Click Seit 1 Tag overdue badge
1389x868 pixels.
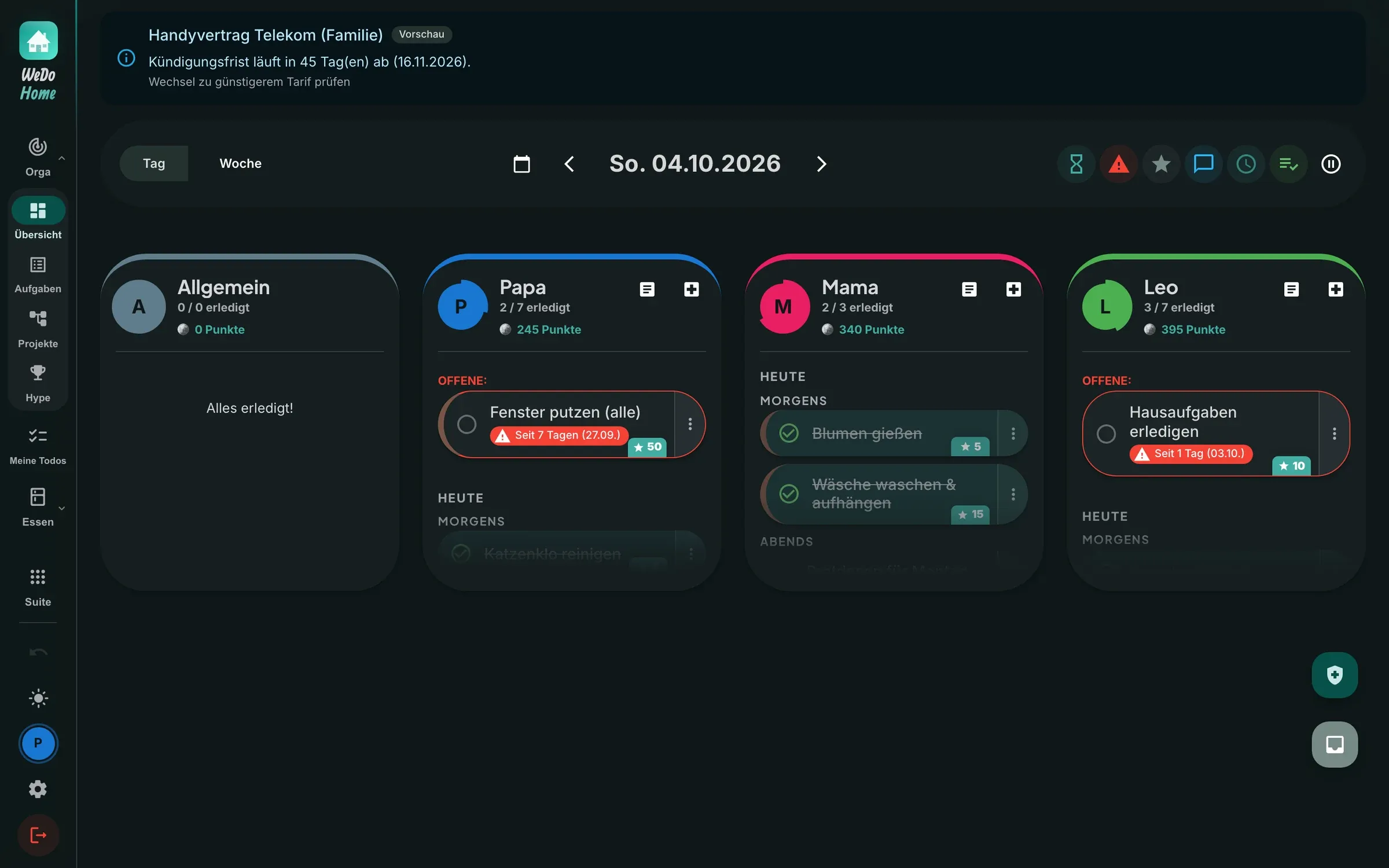point(1191,454)
